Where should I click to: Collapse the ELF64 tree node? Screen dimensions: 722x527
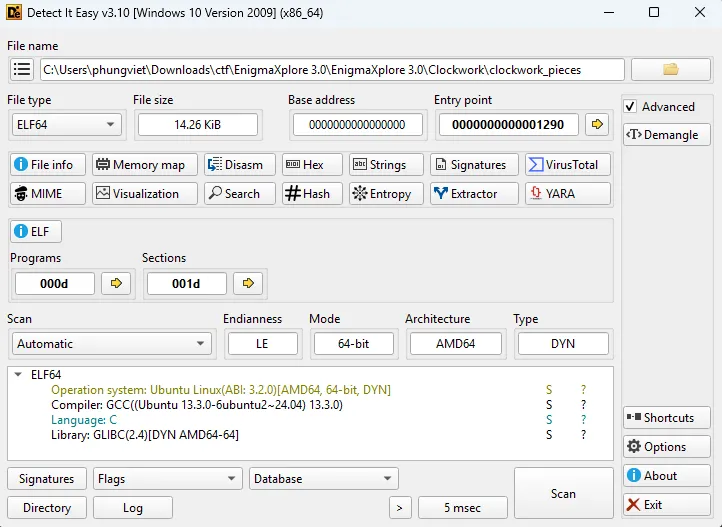point(18,375)
